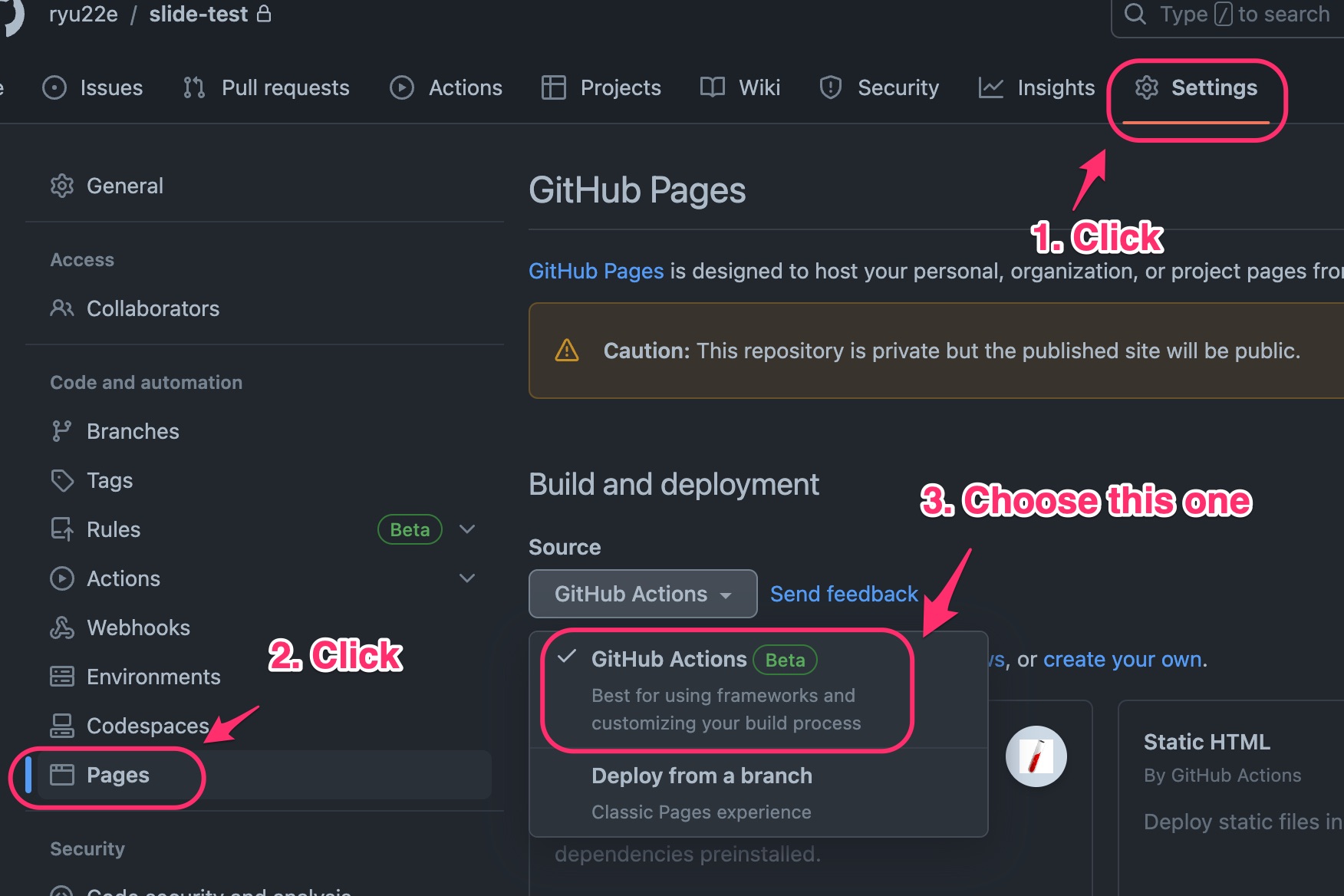This screenshot has width=1344, height=896.
Task: Open Codespaces settings
Action: (x=265, y=726)
